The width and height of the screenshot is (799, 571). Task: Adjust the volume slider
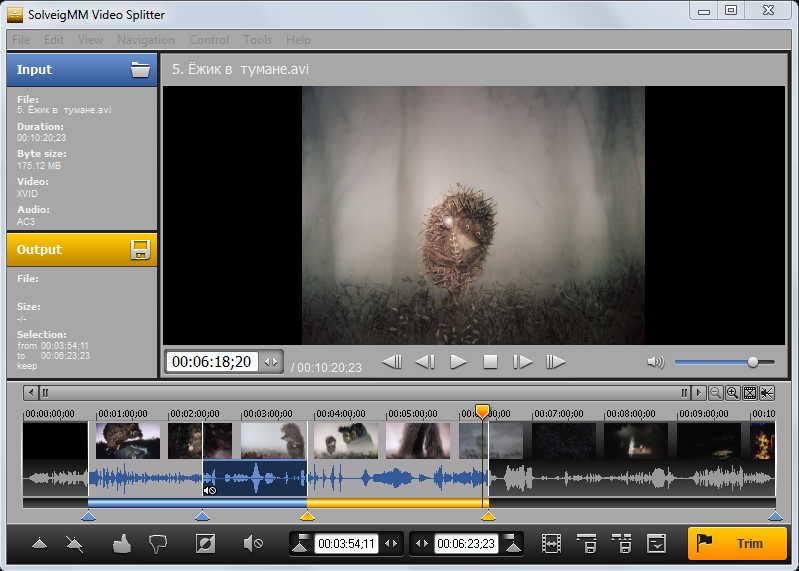[x=753, y=362]
